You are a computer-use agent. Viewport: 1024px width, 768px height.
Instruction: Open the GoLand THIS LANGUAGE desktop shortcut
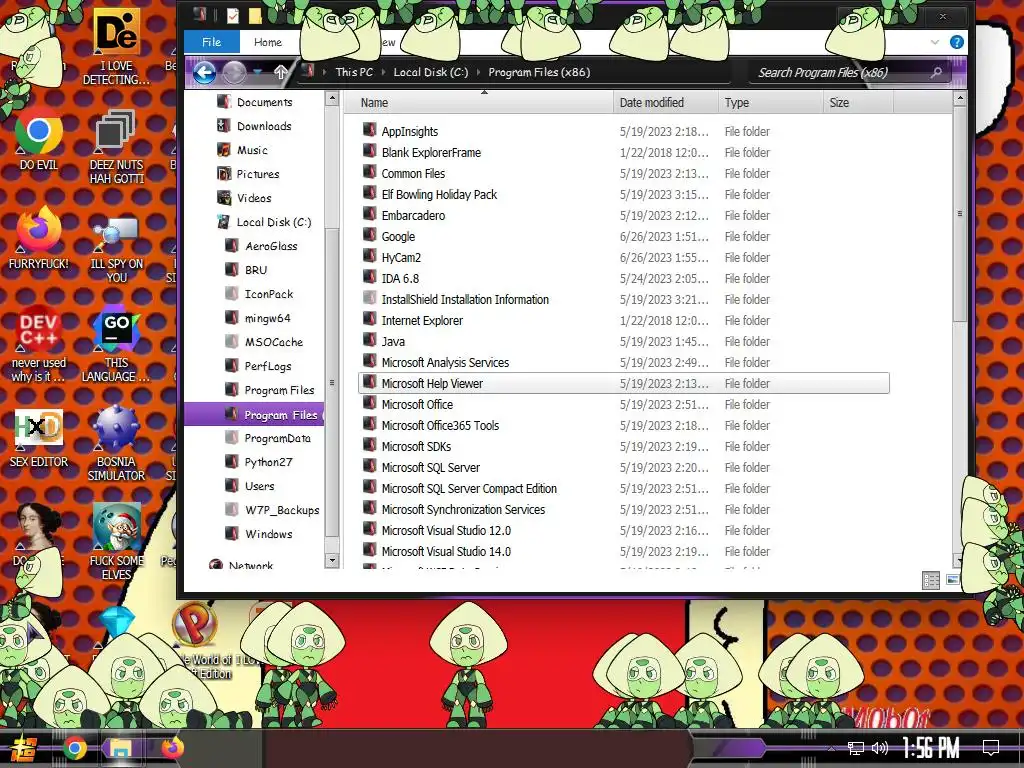(116, 344)
